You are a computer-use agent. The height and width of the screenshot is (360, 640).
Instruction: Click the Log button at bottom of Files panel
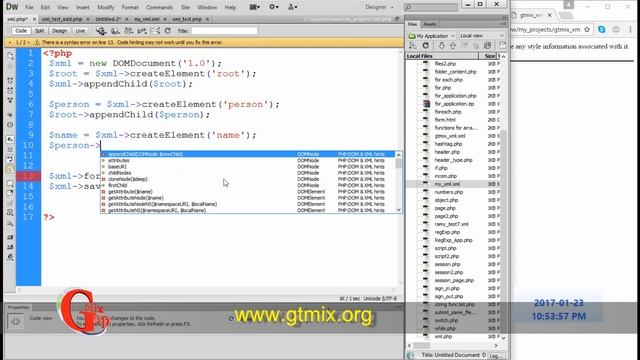pos(496,356)
